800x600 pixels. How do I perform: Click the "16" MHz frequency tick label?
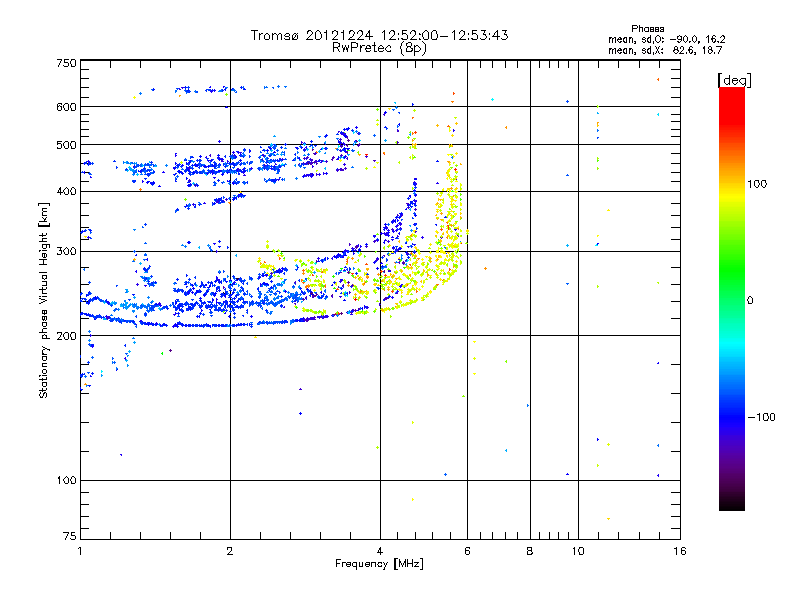(680, 551)
